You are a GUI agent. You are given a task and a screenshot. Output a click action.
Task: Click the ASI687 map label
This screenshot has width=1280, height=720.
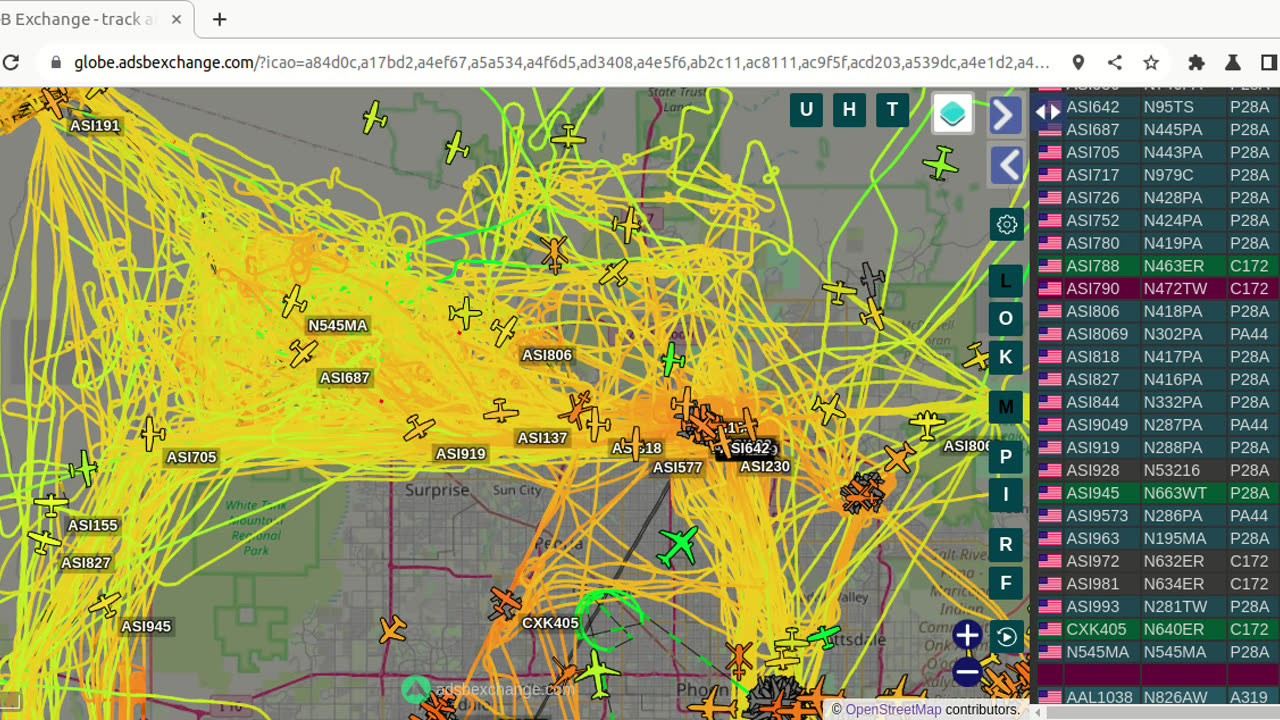(x=345, y=378)
